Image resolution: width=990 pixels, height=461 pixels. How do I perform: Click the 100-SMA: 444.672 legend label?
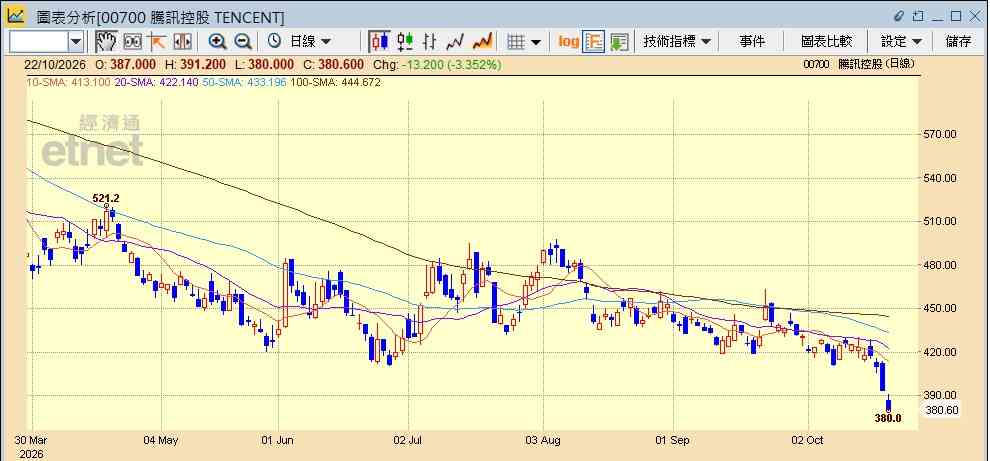[x=334, y=82]
